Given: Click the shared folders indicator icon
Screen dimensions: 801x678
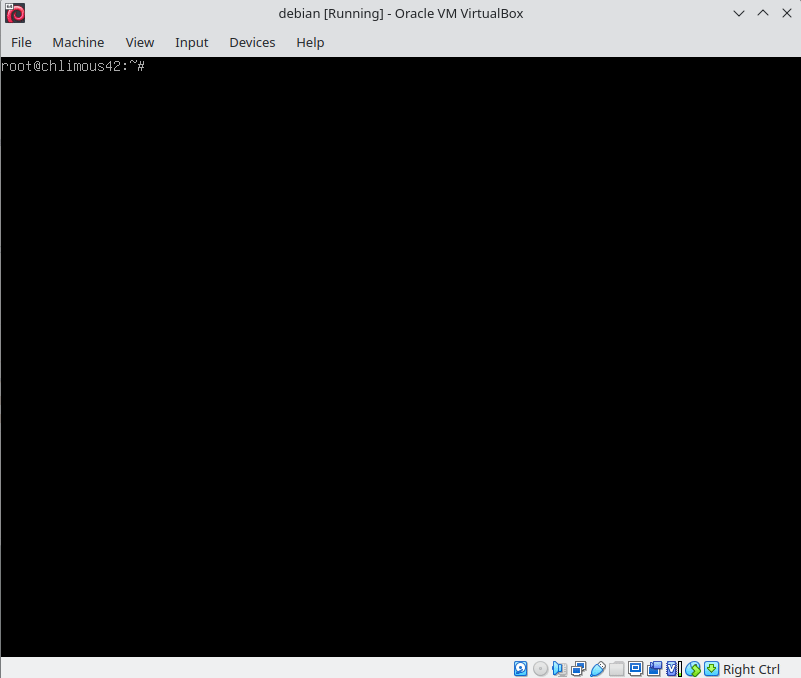Looking at the screenshot, I should coord(617,668).
